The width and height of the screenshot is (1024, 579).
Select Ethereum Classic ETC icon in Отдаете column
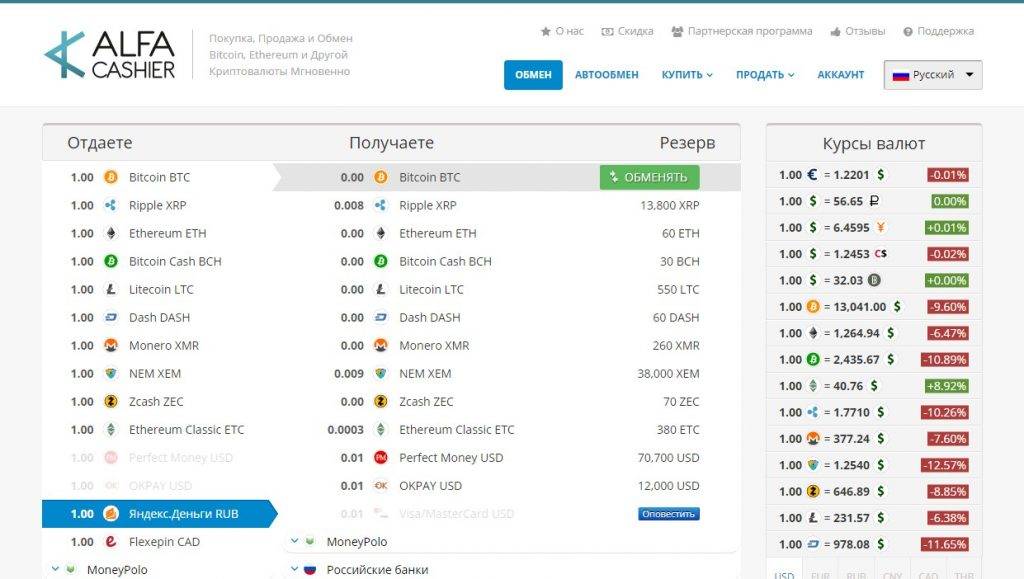click(x=111, y=430)
